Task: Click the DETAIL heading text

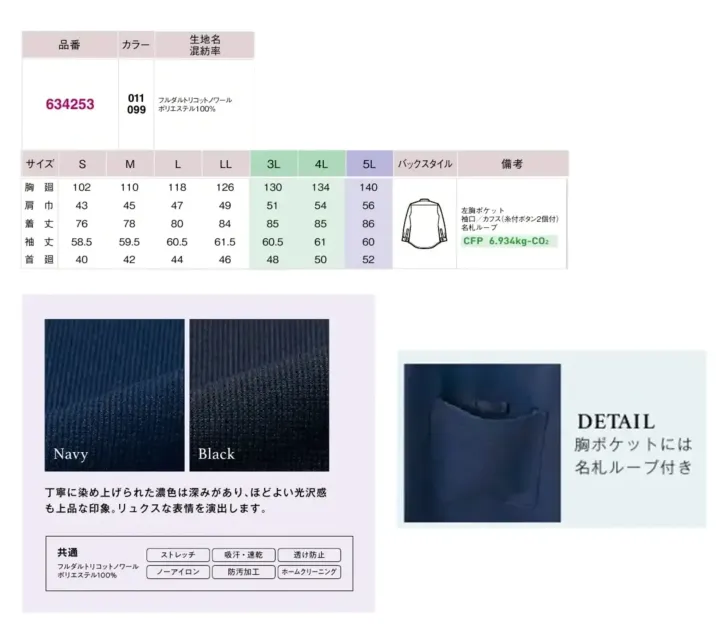Action: pyautogui.click(x=614, y=421)
